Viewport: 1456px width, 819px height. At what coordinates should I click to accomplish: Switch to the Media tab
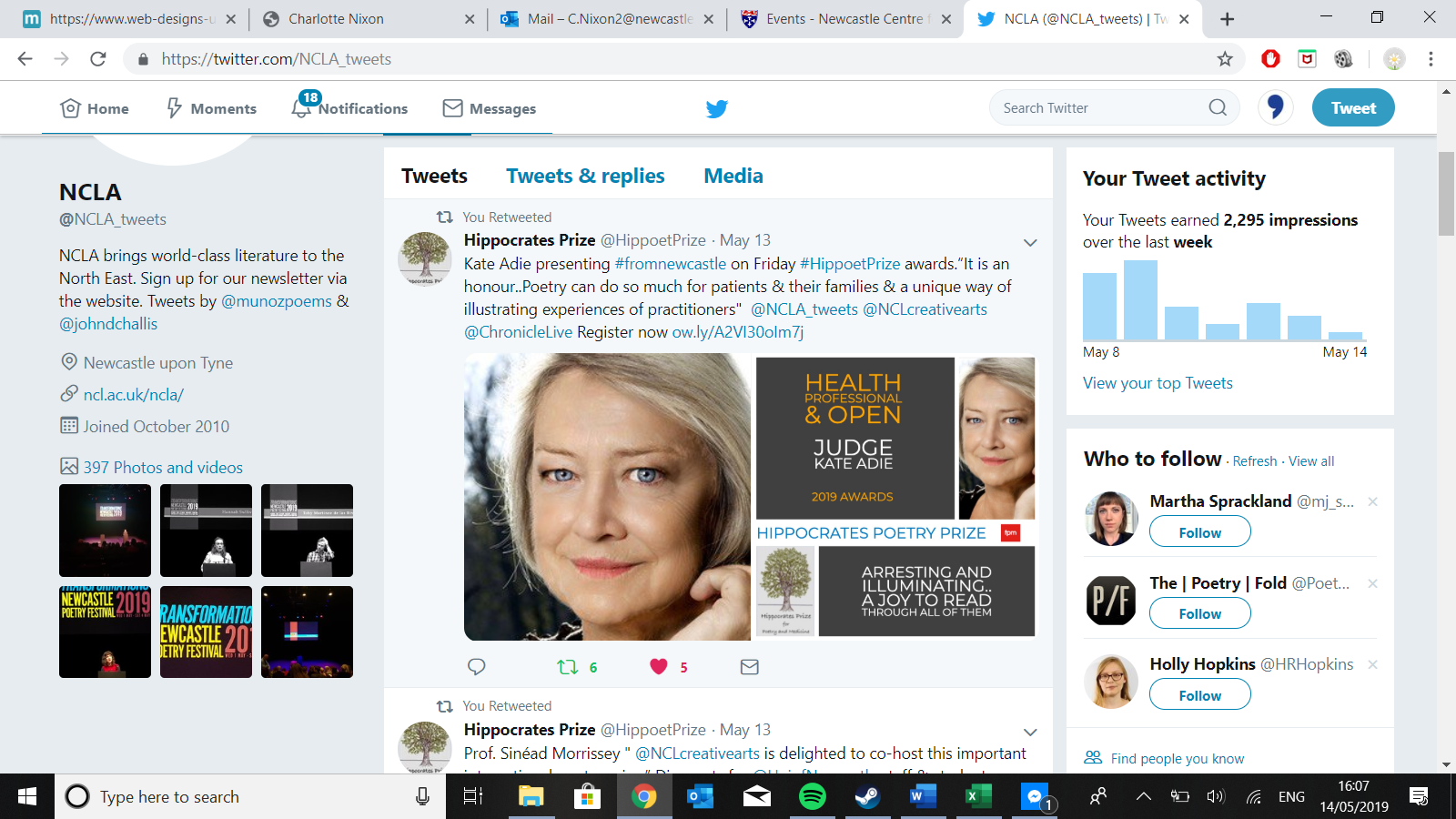point(733,176)
